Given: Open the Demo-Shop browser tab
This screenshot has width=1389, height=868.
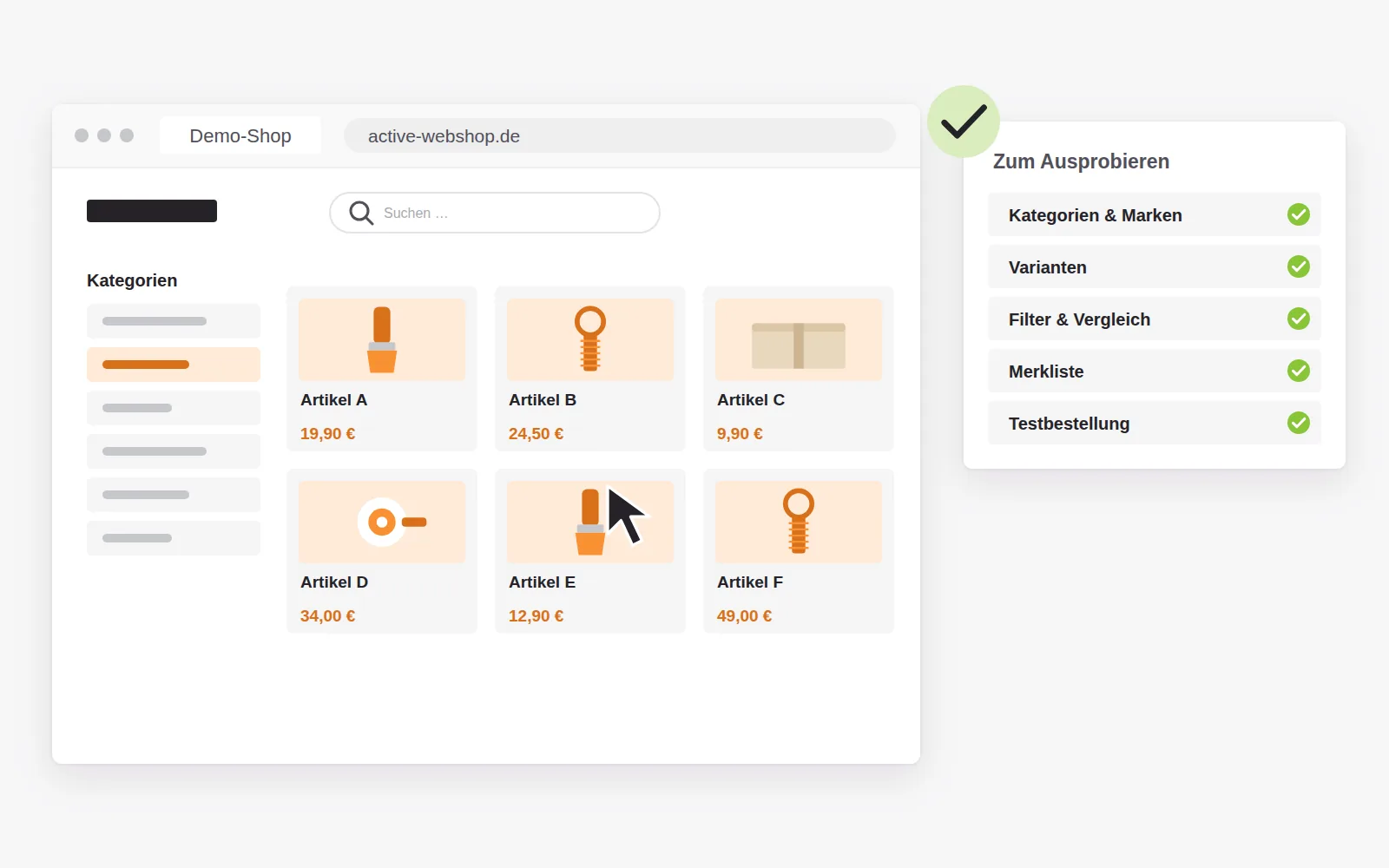Looking at the screenshot, I should [240, 136].
